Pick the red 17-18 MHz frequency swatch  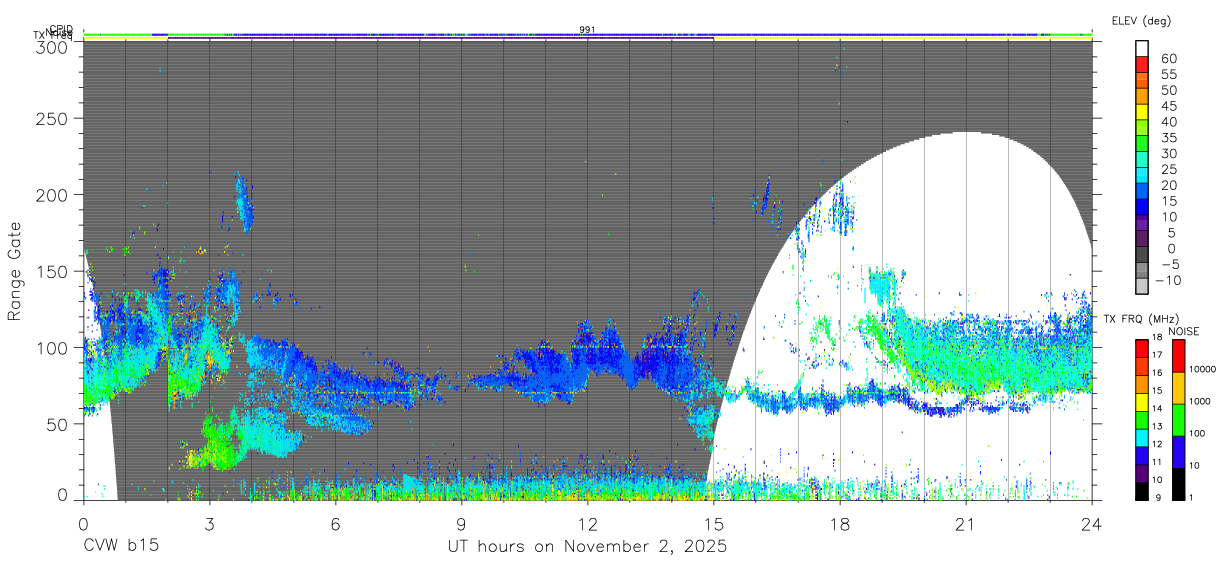click(x=1142, y=348)
